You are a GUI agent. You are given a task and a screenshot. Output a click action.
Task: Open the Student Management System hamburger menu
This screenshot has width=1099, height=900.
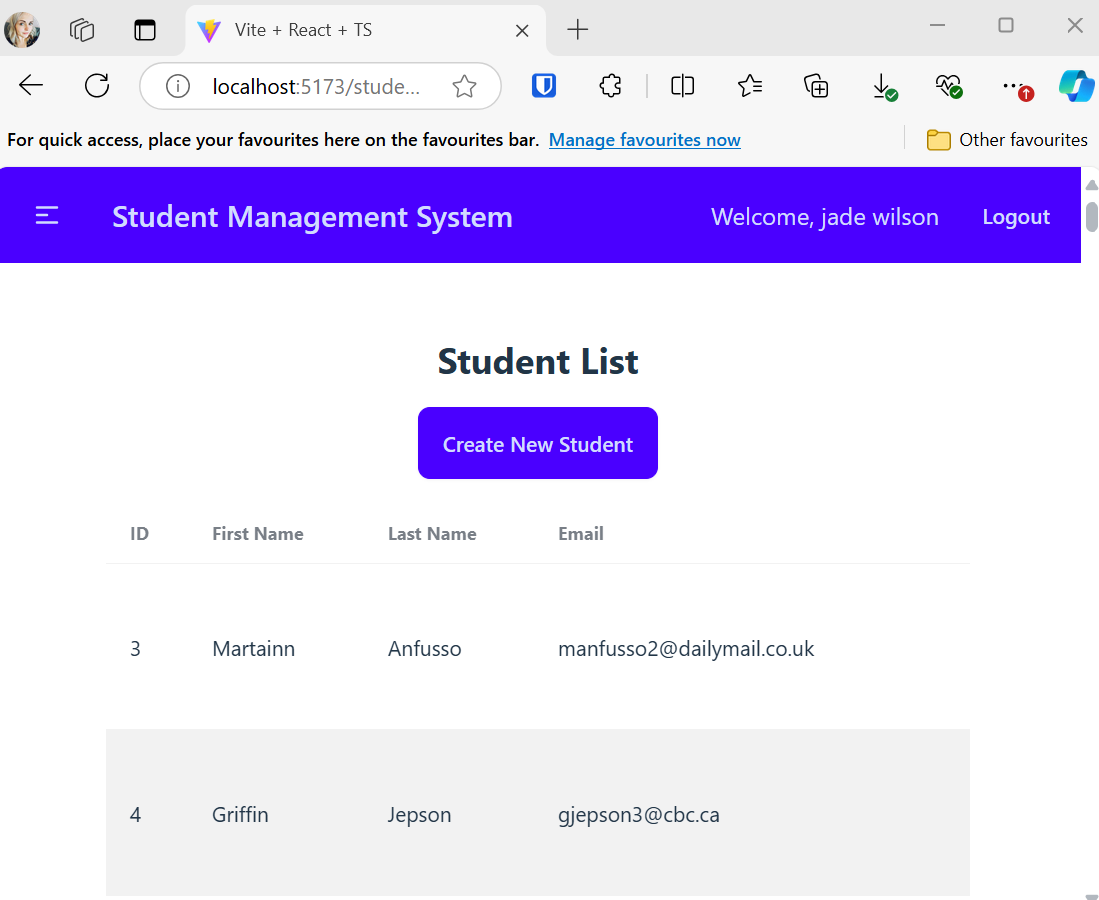(x=46, y=215)
